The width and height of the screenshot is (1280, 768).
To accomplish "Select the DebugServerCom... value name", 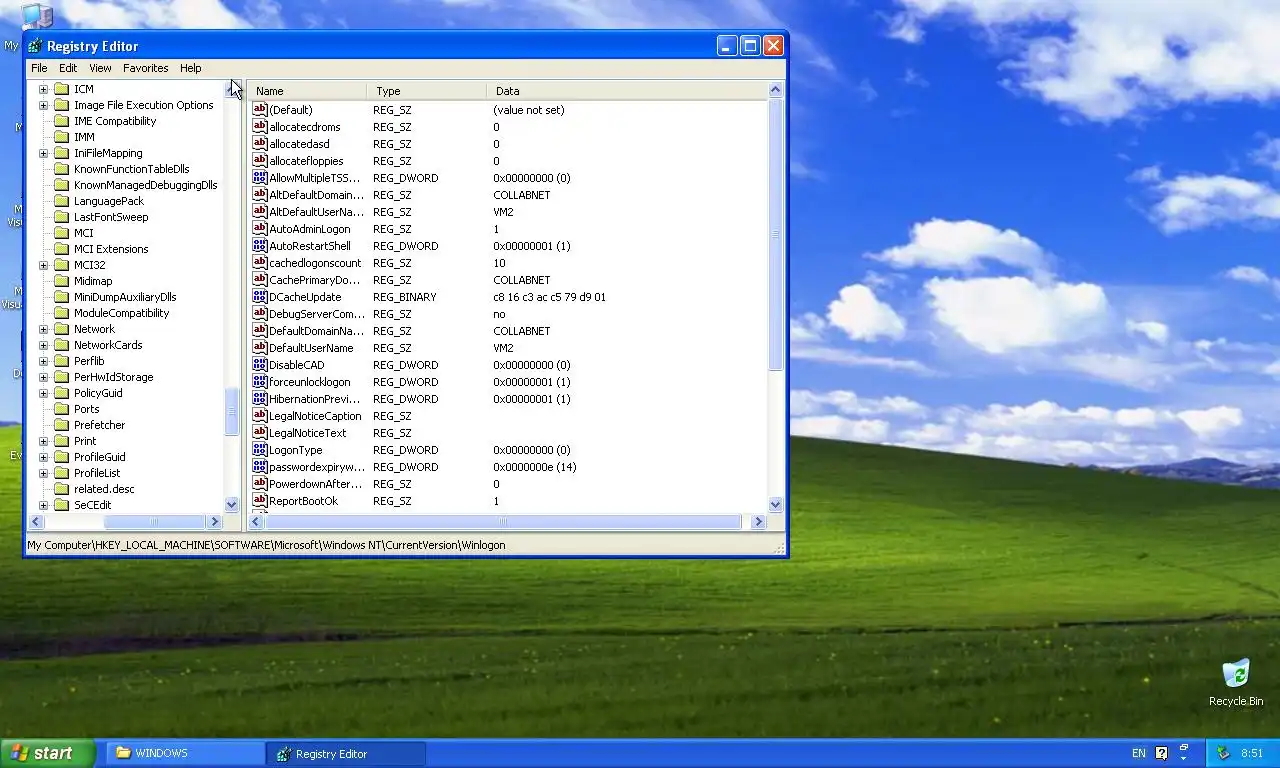I will pos(315,314).
